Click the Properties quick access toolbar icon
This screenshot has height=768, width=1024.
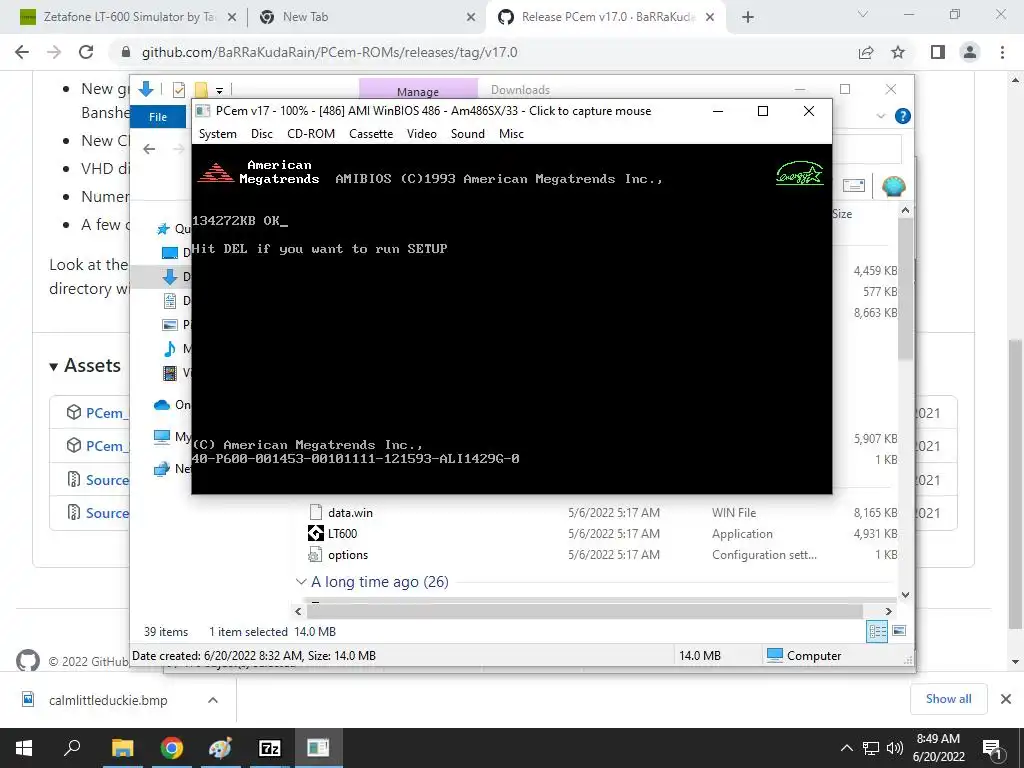point(178,90)
